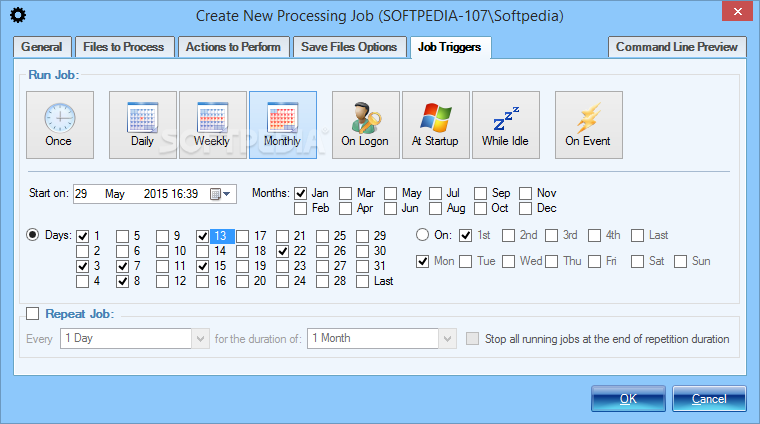760x424 pixels.
Task: Switch to the General tab
Action: point(42,47)
